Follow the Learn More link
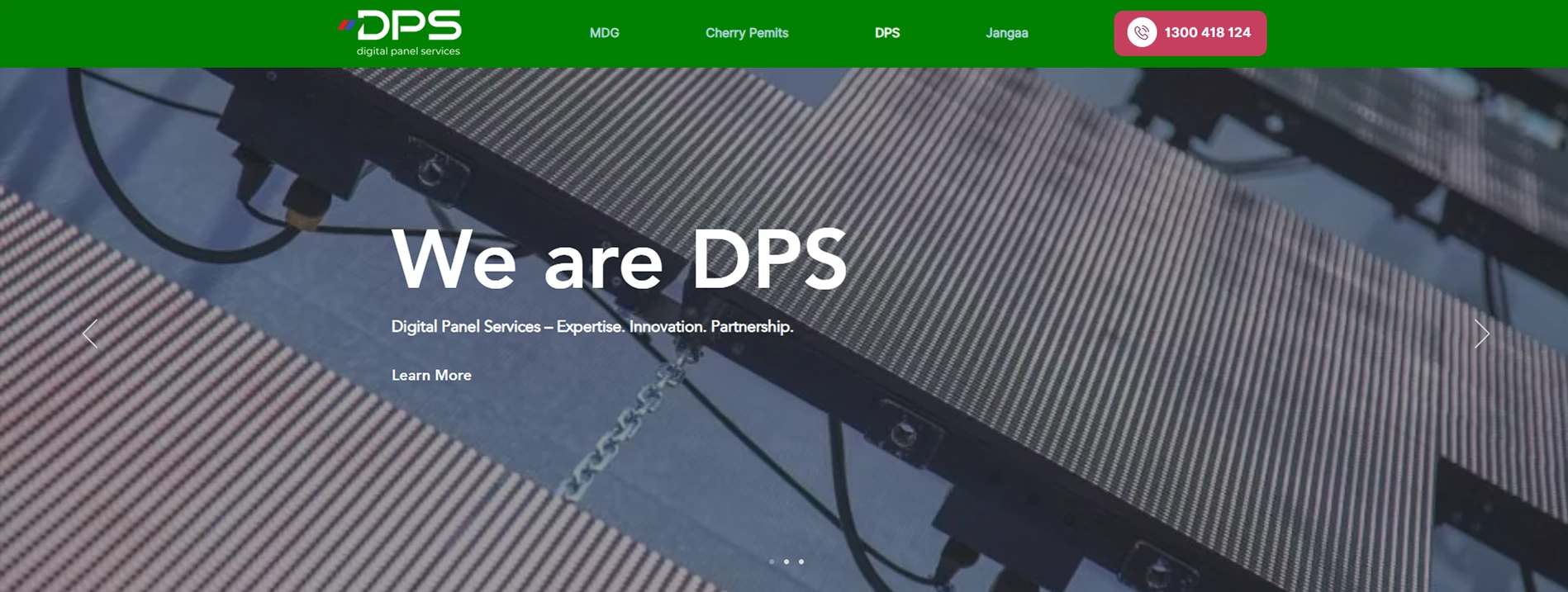This screenshot has height=592, width=1568. click(431, 375)
